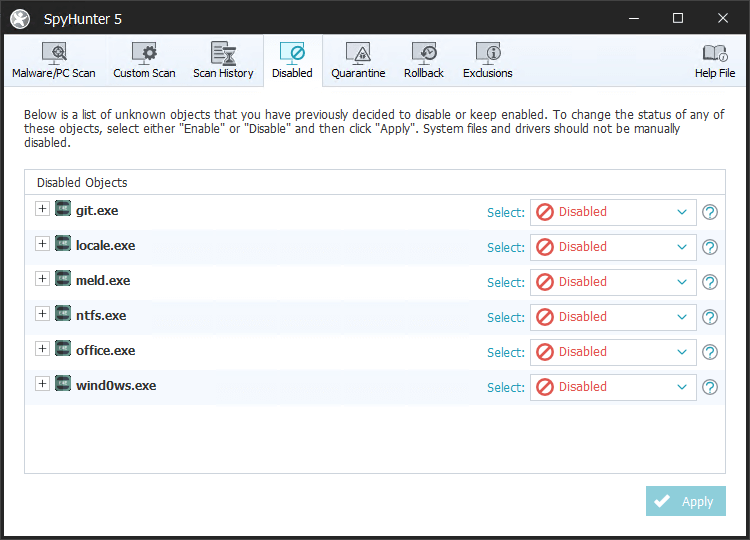Select the wind0ws.exe list item
This screenshot has width=750, height=540.
[116, 386]
